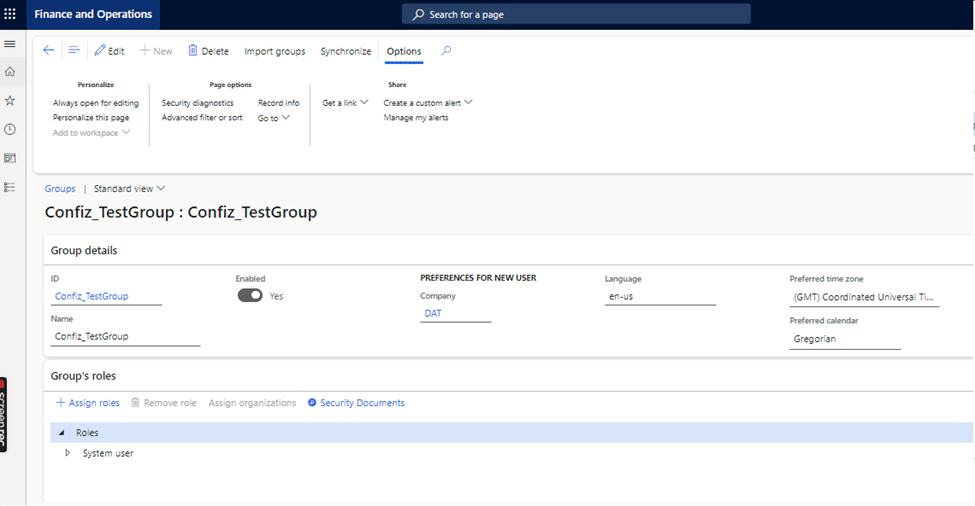Open Recent clock icon in the sidebar
This screenshot has height=506, width=975.
[x=10, y=129]
